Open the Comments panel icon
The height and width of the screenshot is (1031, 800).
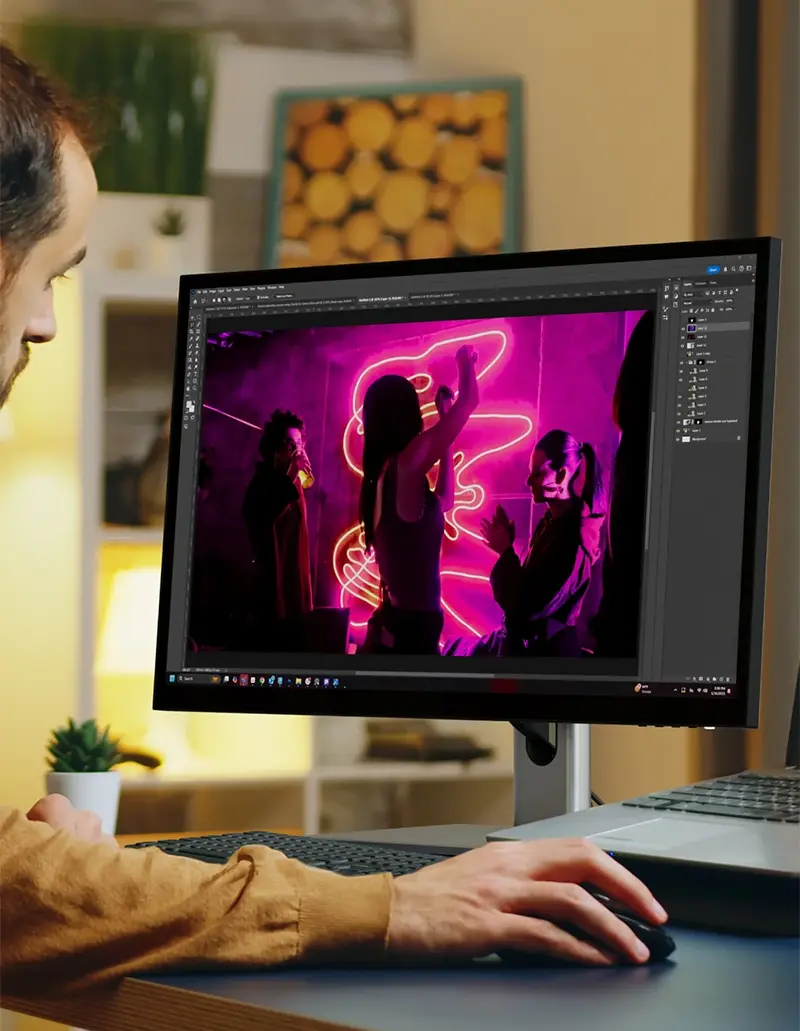(x=667, y=297)
